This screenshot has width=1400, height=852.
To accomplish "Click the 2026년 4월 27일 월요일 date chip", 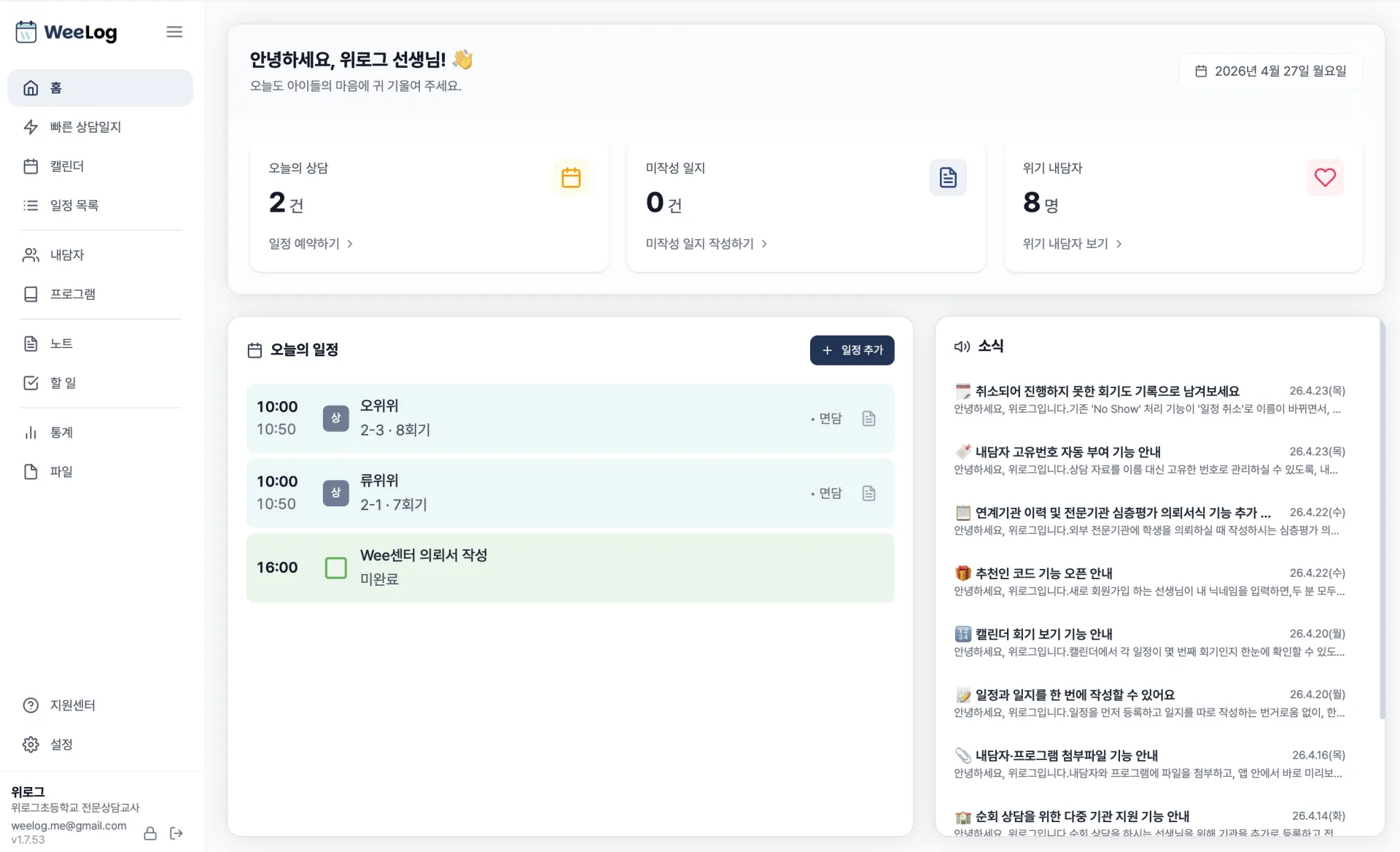I will point(1270,71).
